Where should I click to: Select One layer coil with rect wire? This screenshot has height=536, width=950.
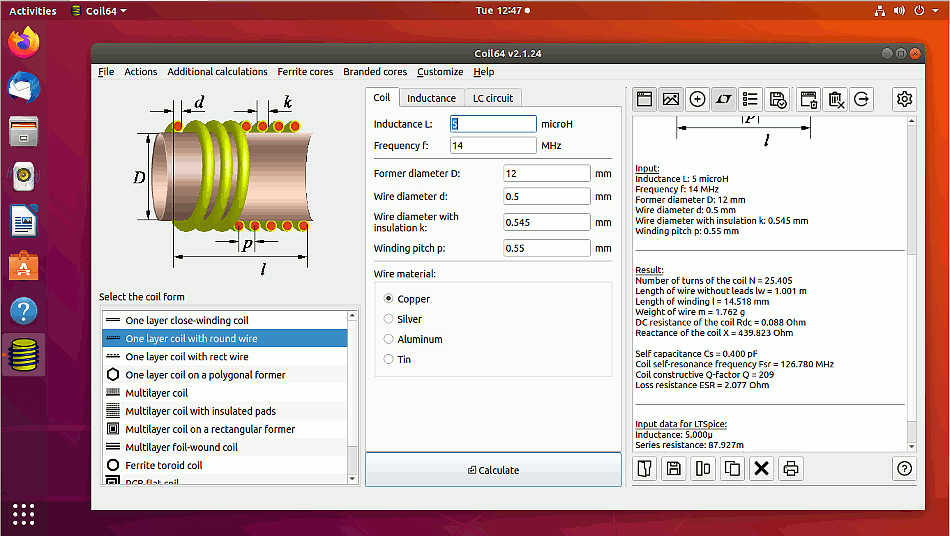(x=225, y=357)
